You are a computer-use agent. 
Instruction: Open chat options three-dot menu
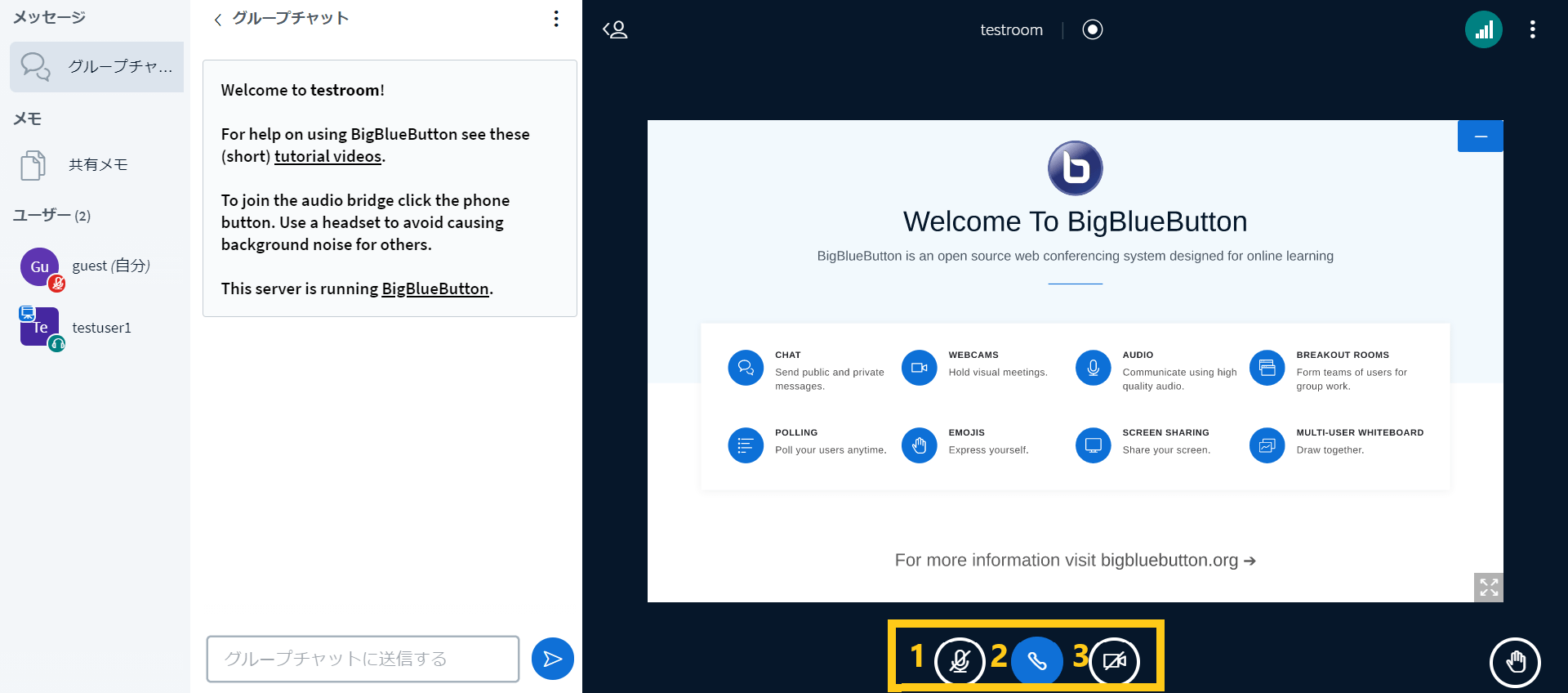coord(556,19)
